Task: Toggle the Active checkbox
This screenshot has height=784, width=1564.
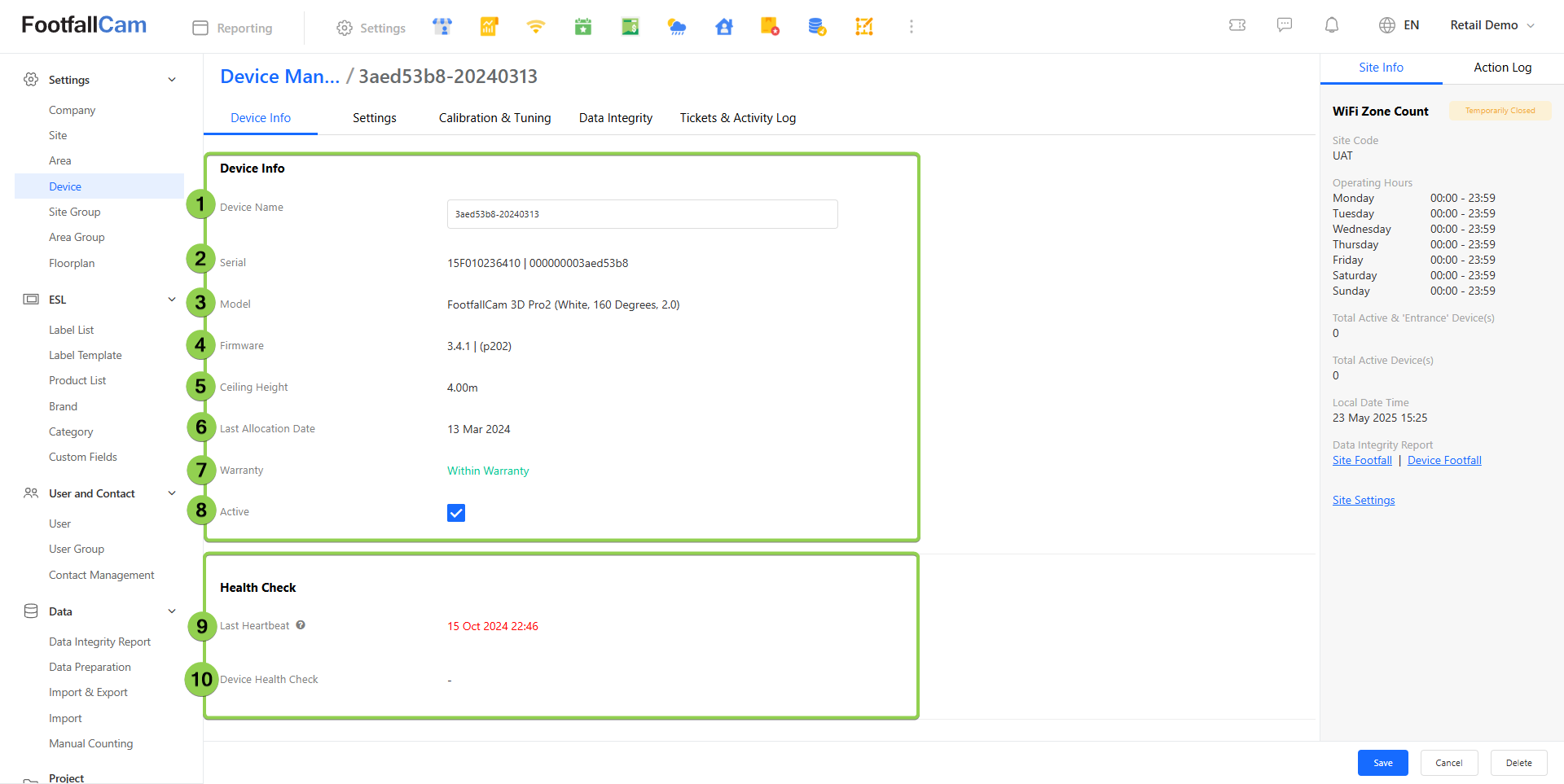Action: click(x=456, y=513)
